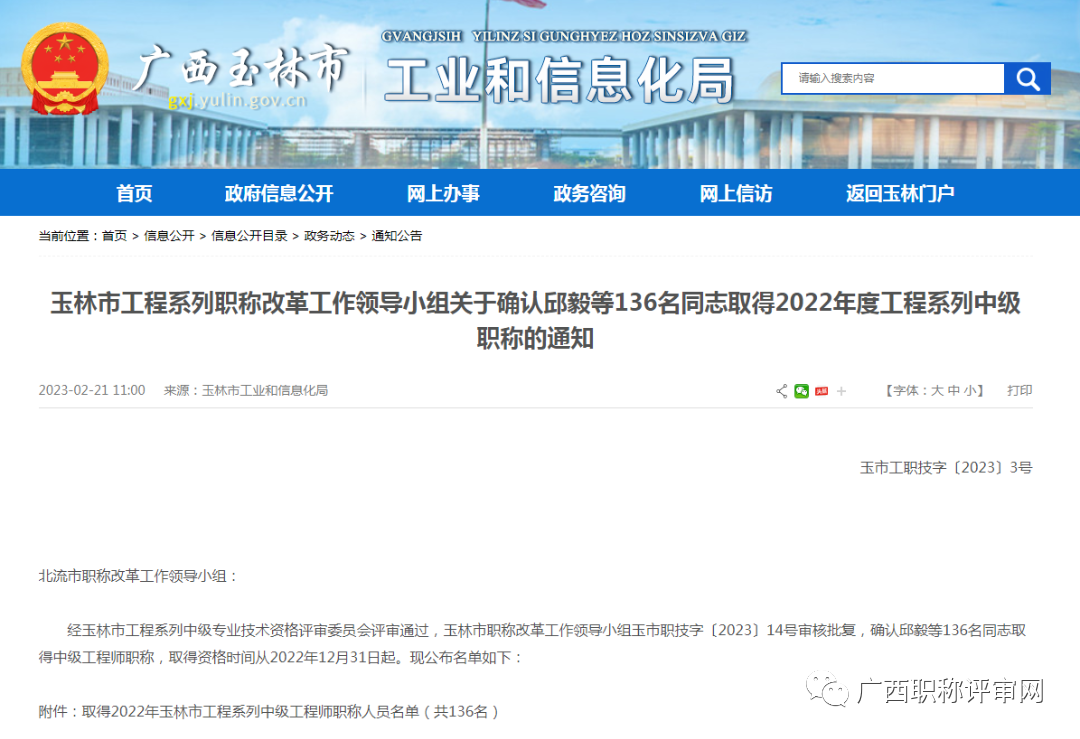Screen dimensions: 1080x739
Task: Click breadcrumb link 首页
Action: coord(114,236)
